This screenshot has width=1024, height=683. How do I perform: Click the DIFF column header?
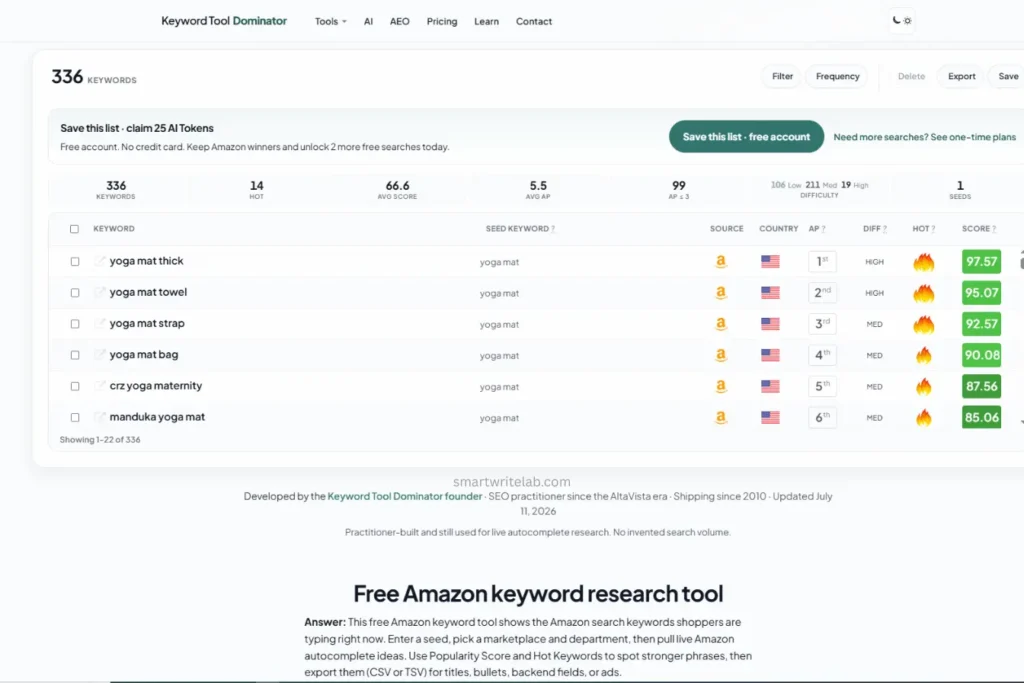point(874,229)
